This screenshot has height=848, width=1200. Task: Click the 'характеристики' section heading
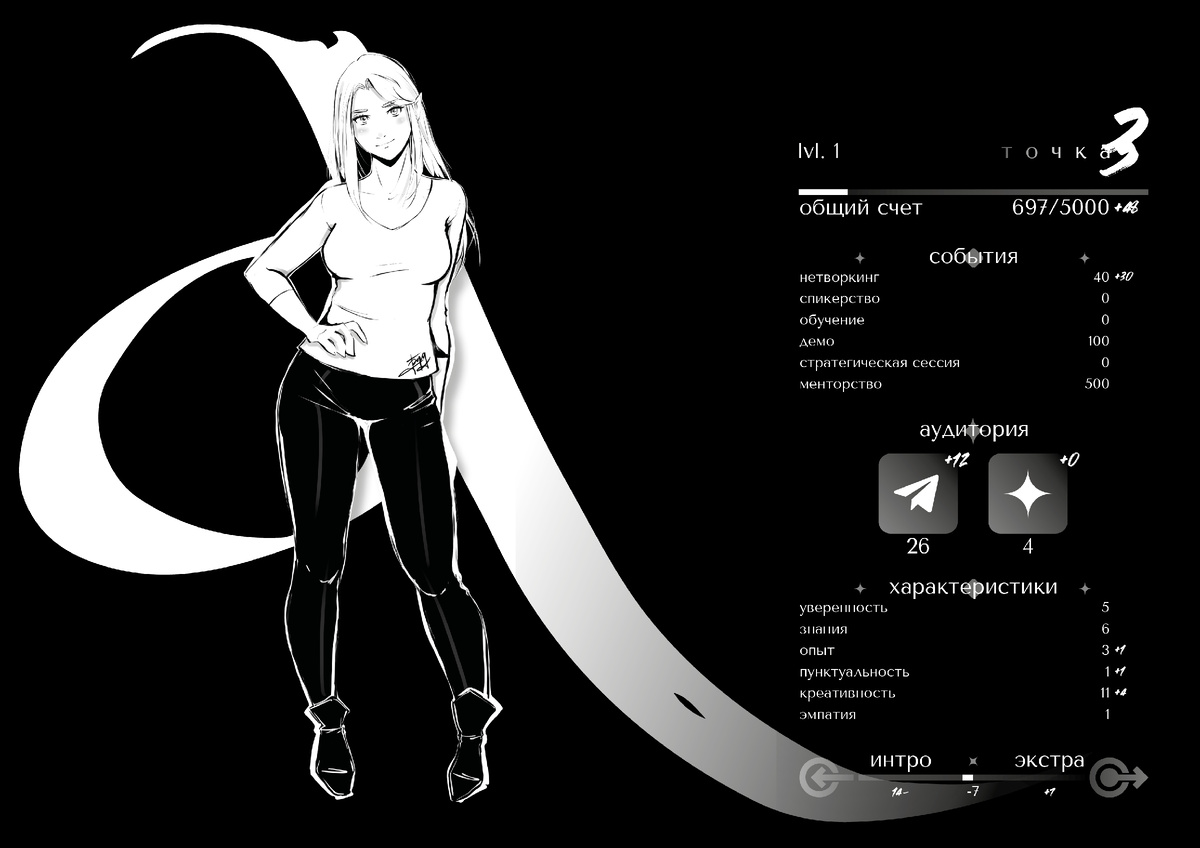pos(973,587)
